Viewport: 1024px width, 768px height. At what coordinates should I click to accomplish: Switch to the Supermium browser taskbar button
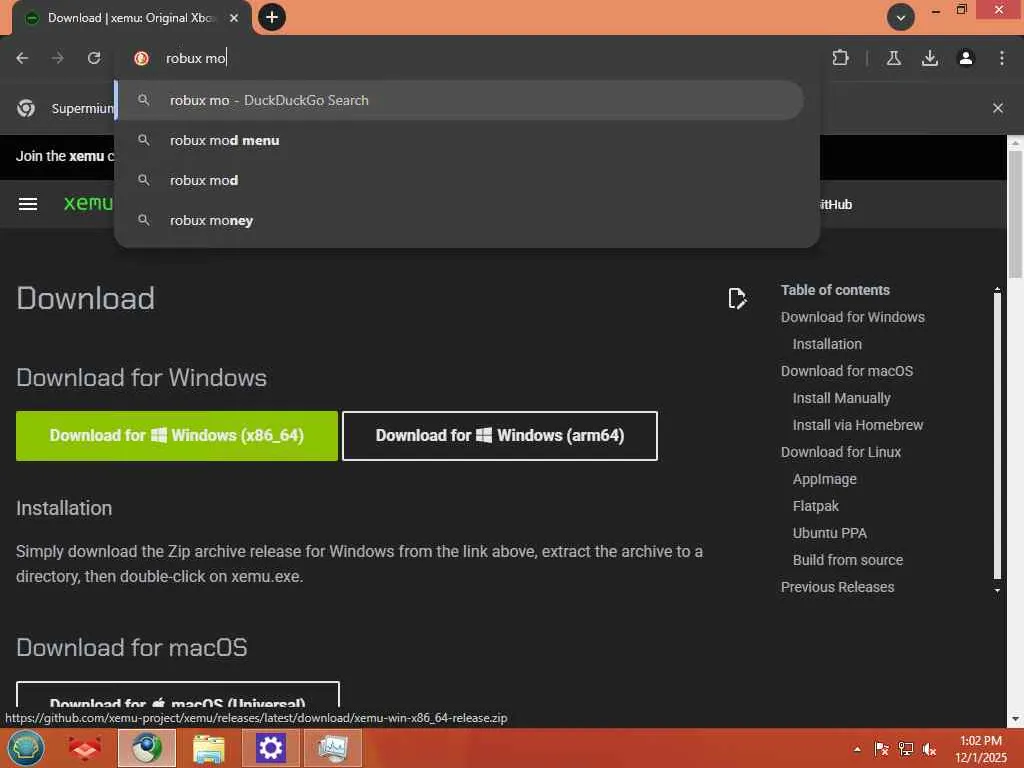coord(147,748)
